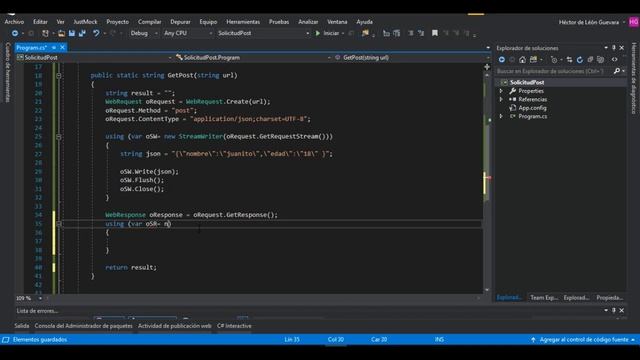Pin the Program.cs tab
Screen dimensions: 640x360
point(54,48)
